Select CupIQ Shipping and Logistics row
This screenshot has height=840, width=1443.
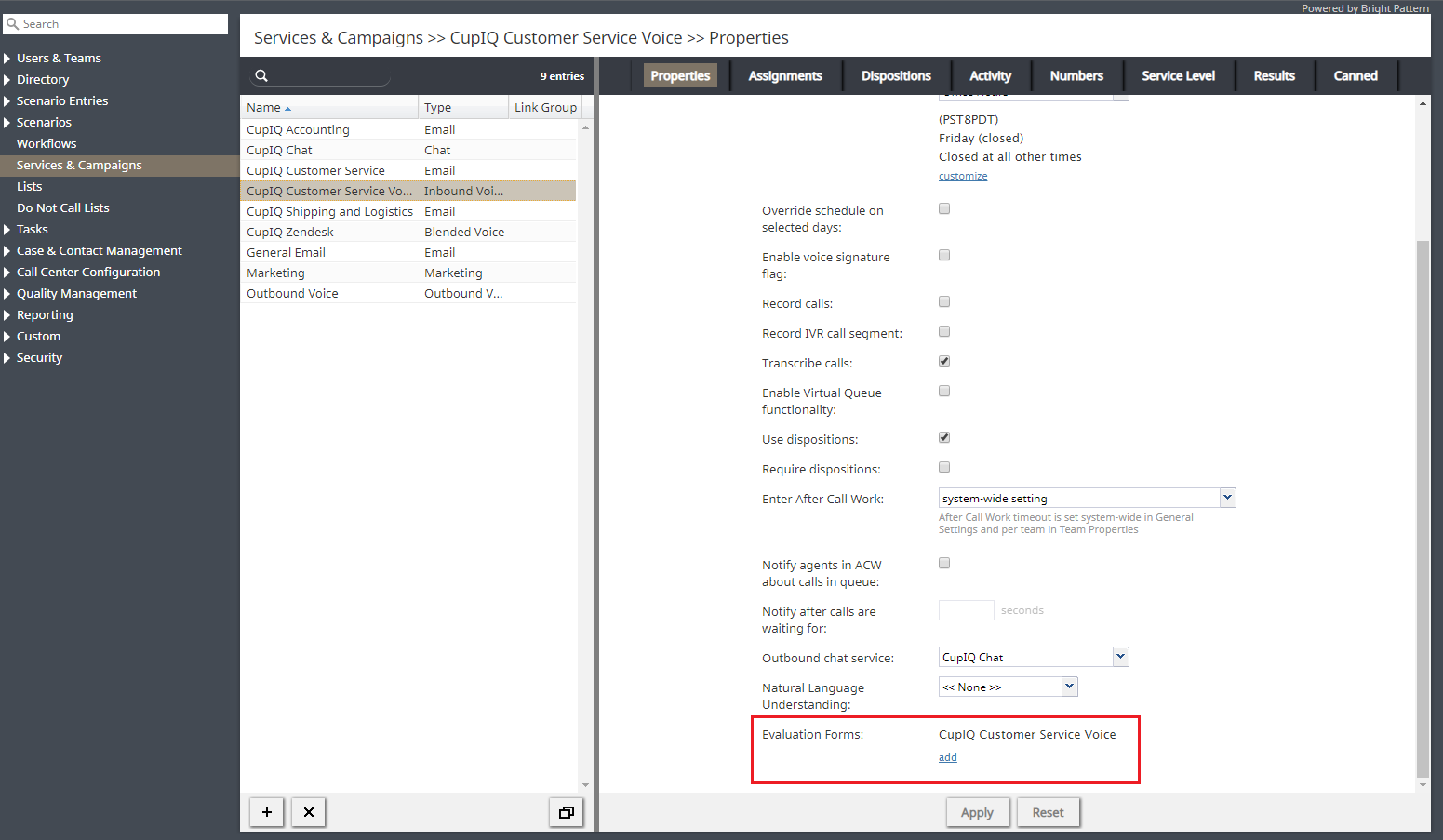click(408, 211)
